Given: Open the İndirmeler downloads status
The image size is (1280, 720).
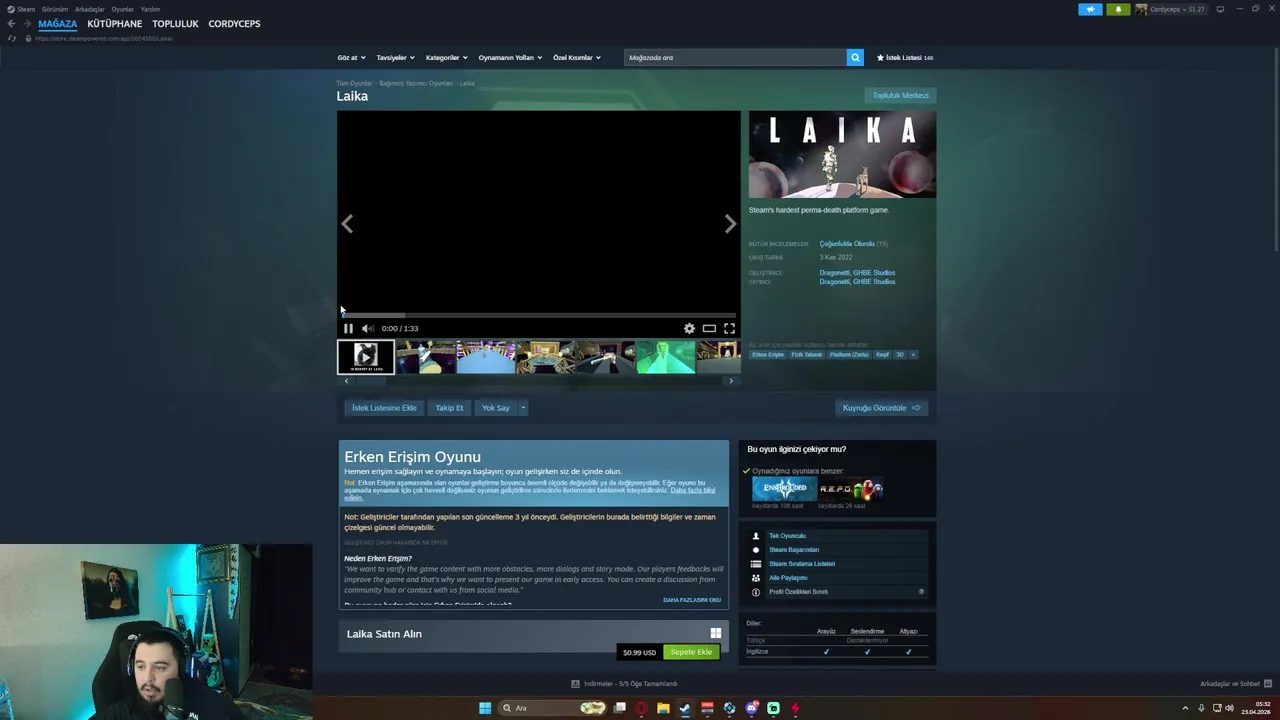Looking at the screenshot, I should click(625, 684).
